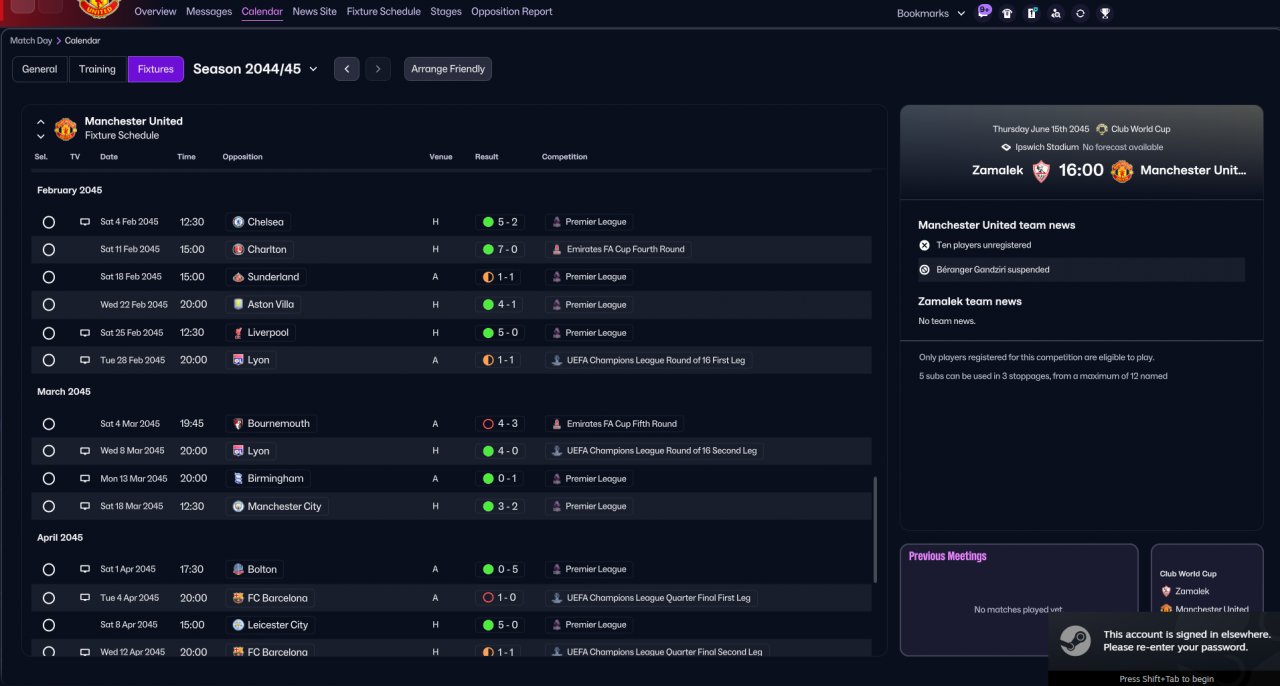Select the Bournemouth fixture radio button
Viewport: 1280px width, 686px height.
click(48, 424)
